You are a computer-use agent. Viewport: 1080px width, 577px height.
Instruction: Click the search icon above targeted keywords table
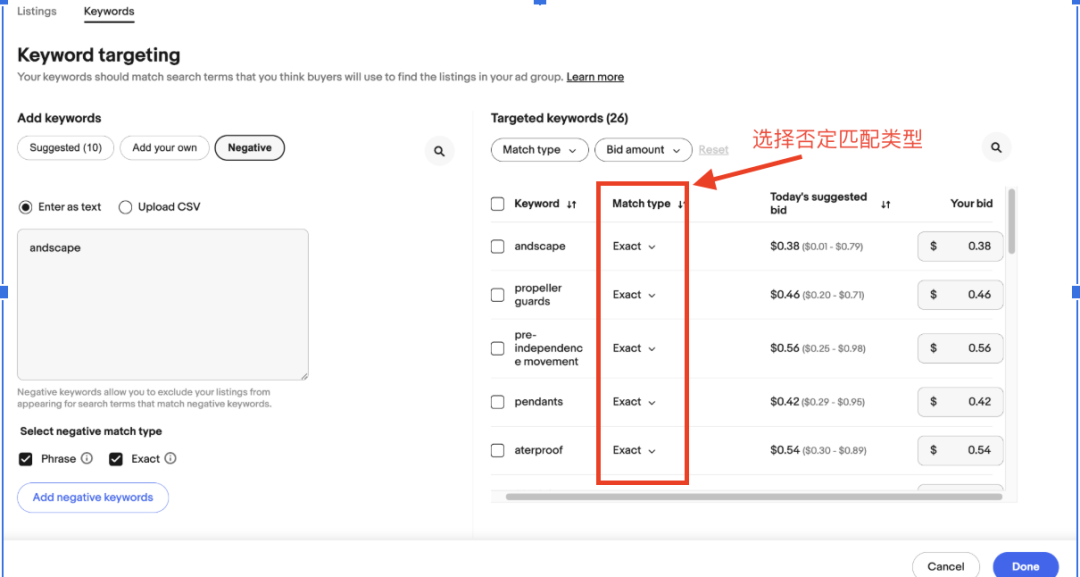[996, 147]
